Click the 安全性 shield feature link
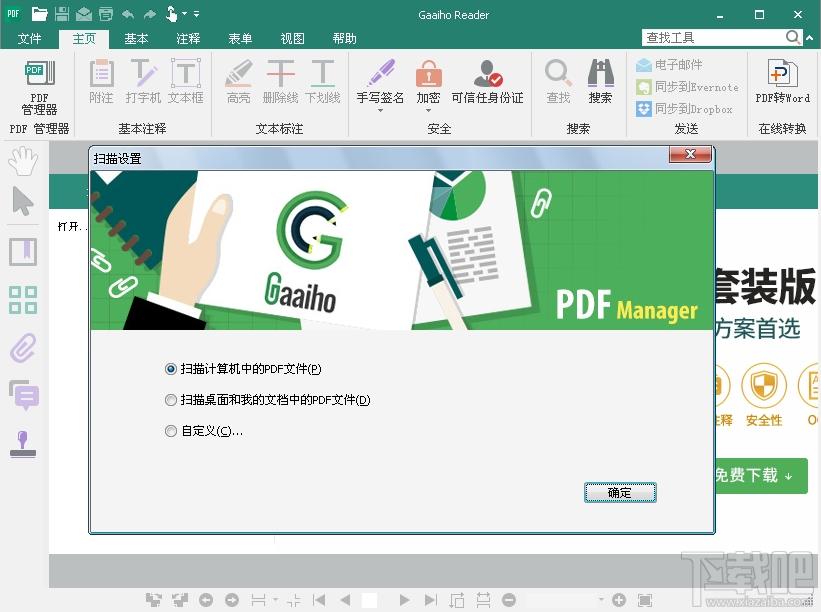Image resolution: width=821 pixels, height=612 pixels. coord(764,395)
